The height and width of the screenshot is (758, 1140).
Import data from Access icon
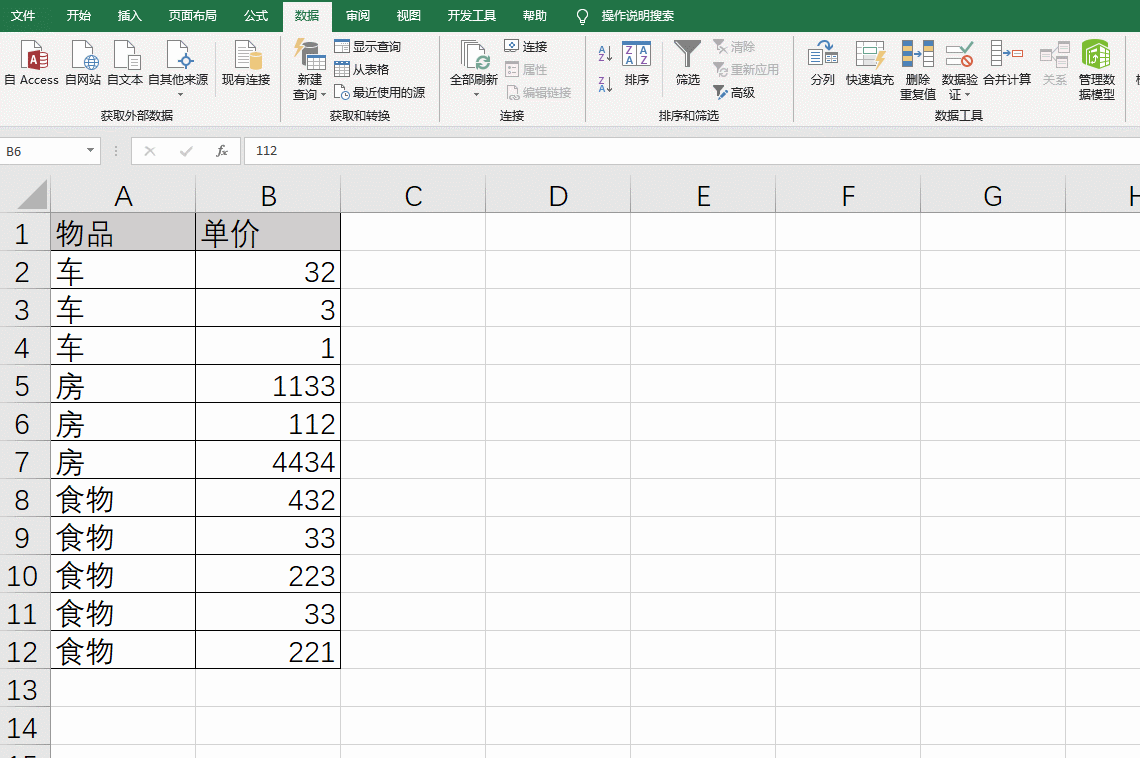(x=32, y=64)
